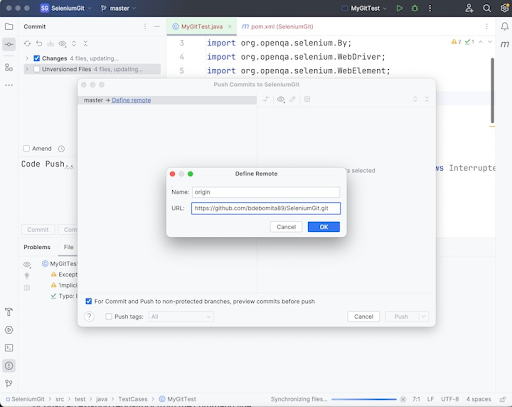Switch to pom.xml (SeleniumGit) editor tab
Viewport: 512px width, 407px height.
(x=277, y=27)
